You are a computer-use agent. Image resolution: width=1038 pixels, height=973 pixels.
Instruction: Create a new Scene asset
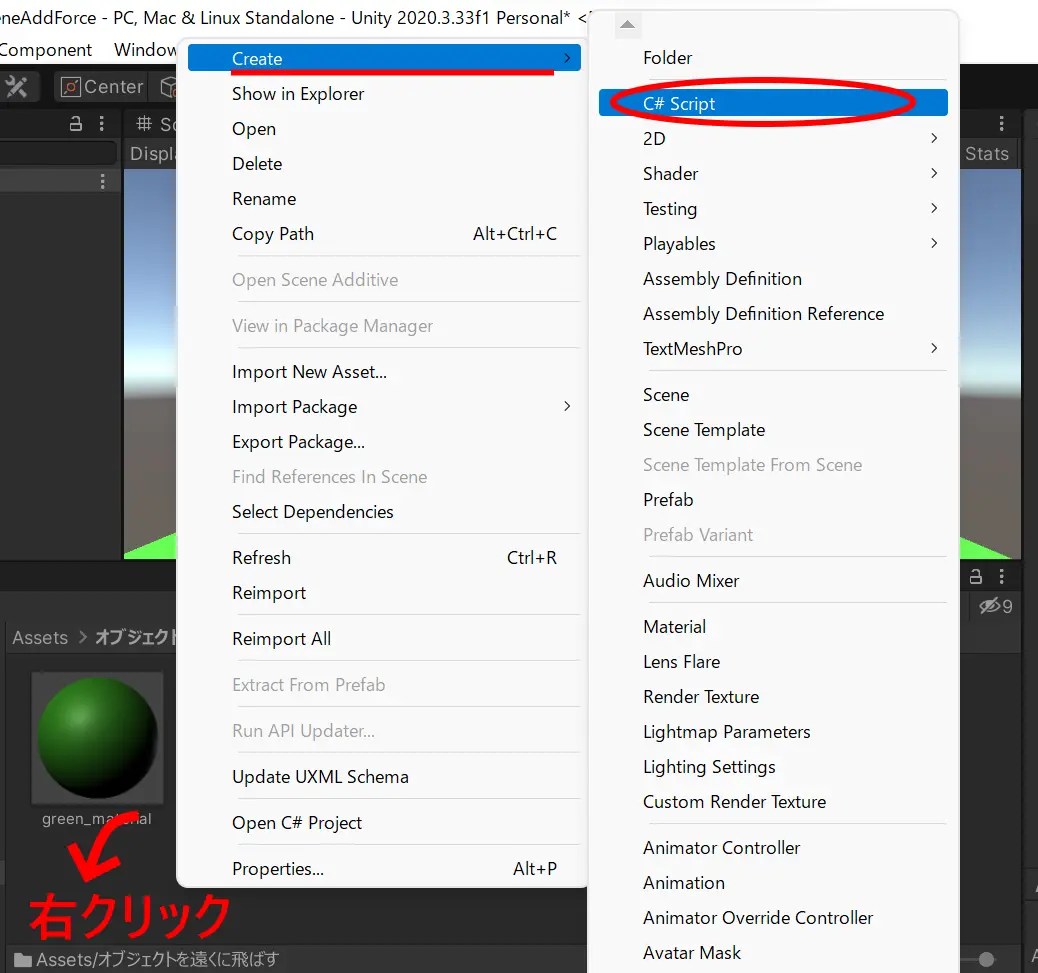(773, 395)
